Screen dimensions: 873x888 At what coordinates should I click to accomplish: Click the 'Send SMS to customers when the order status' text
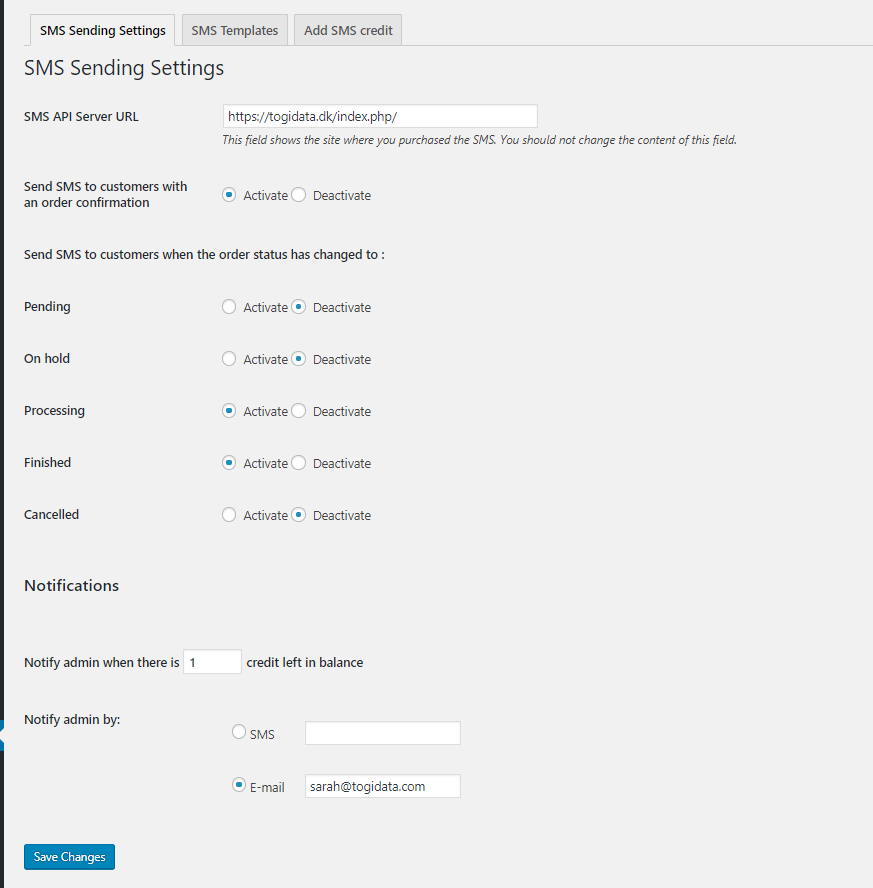pyautogui.click(x=204, y=255)
